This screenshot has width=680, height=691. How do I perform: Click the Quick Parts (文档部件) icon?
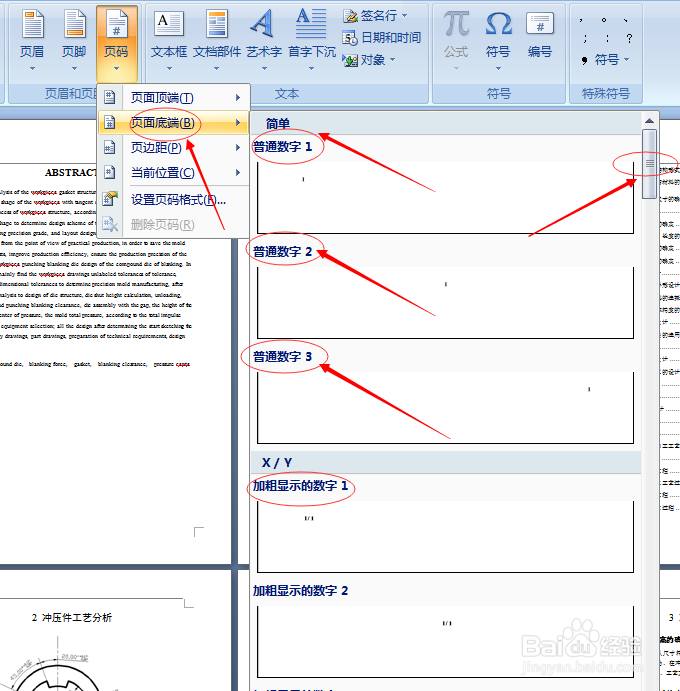click(217, 24)
